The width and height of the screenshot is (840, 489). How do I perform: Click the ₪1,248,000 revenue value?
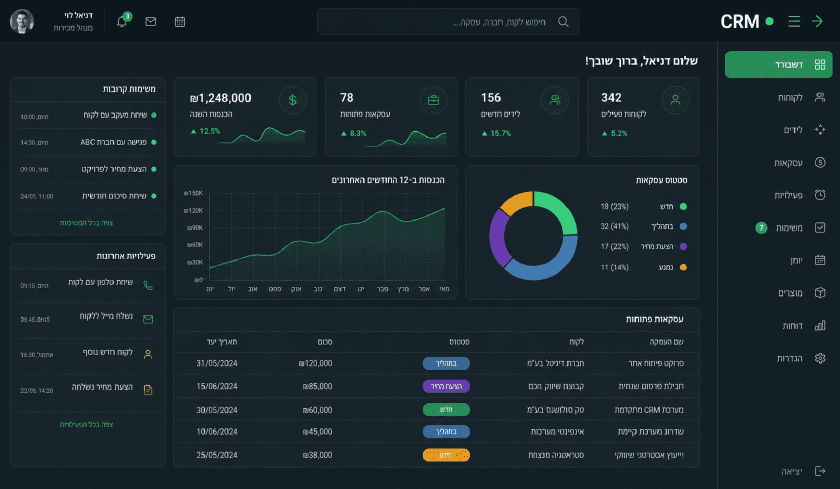221,98
